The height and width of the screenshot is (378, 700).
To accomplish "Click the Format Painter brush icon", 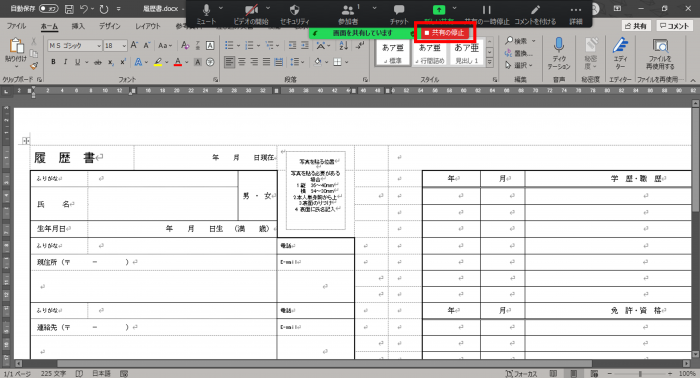I will pyautogui.click(x=33, y=66).
